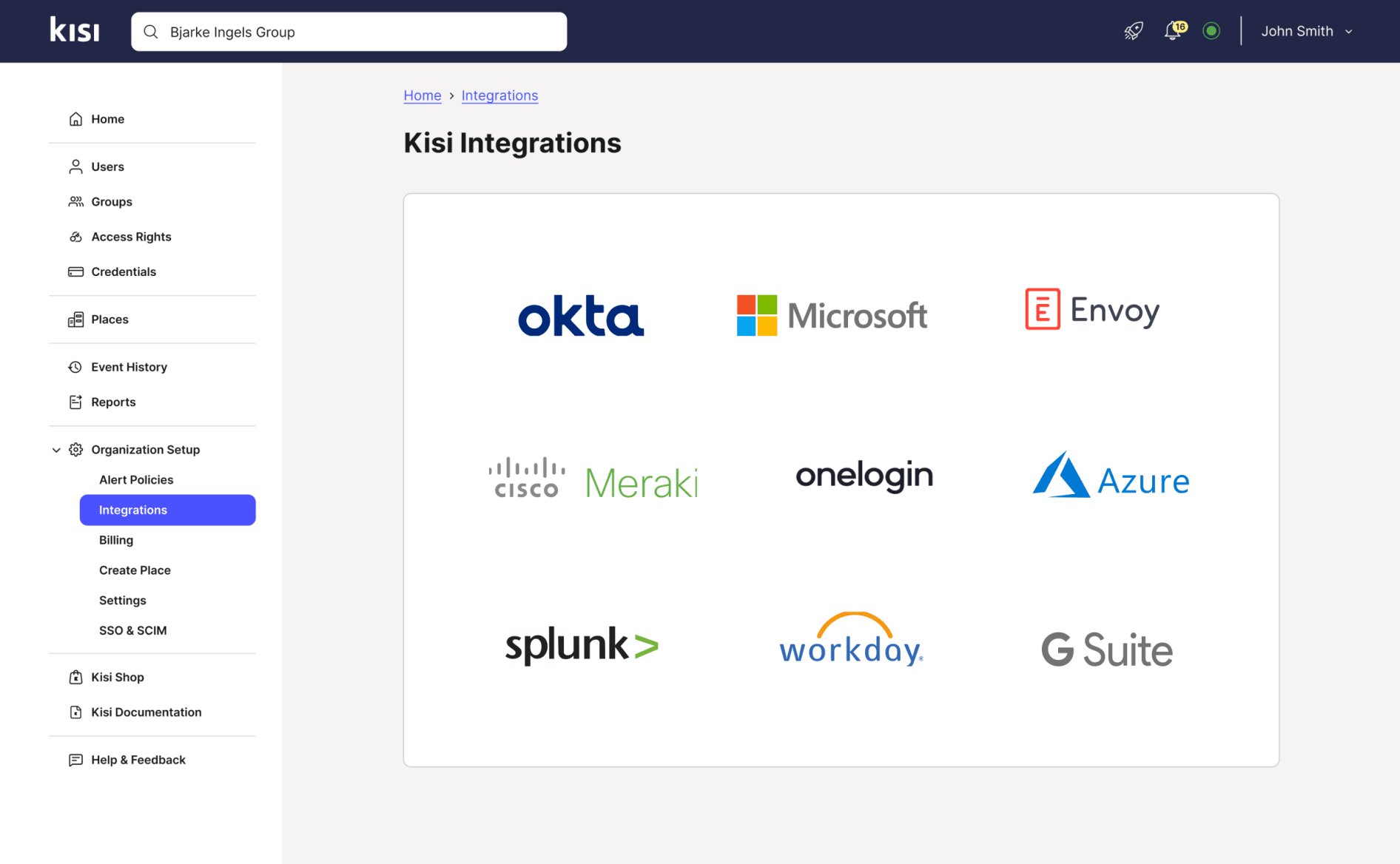Open Billing under Organization Setup

pyautogui.click(x=116, y=540)
